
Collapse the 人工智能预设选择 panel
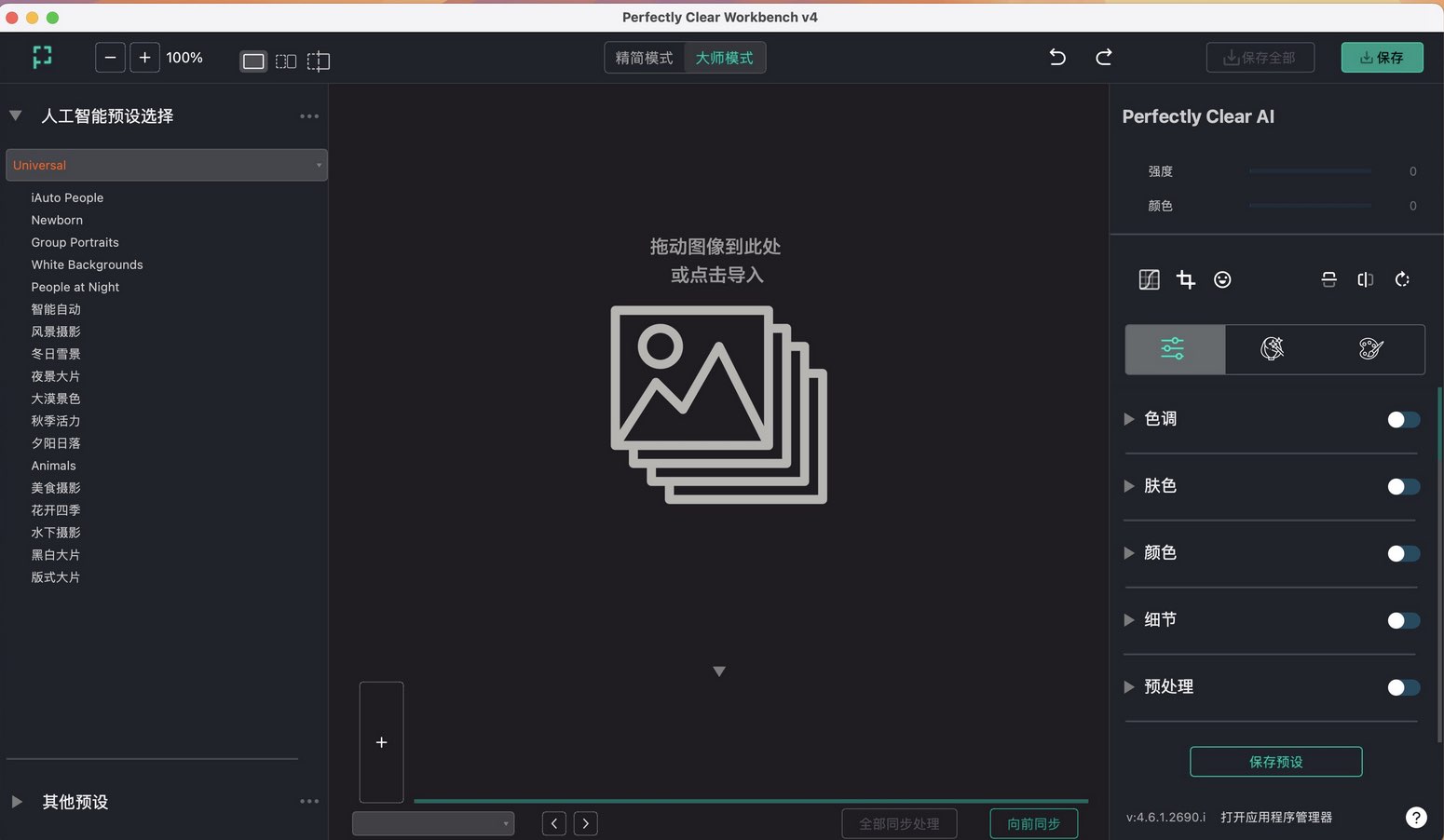pyautogui.click(x=16, y=115)
